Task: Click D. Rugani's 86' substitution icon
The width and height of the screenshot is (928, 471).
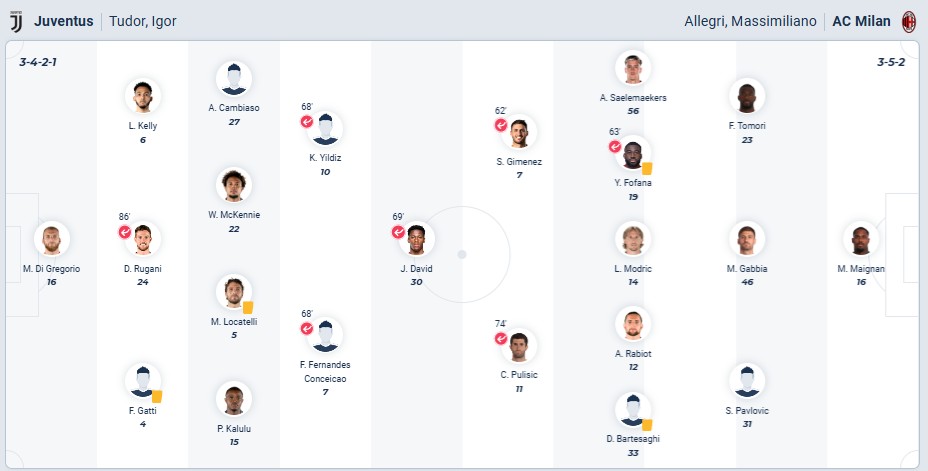Action: pos(125,232)
